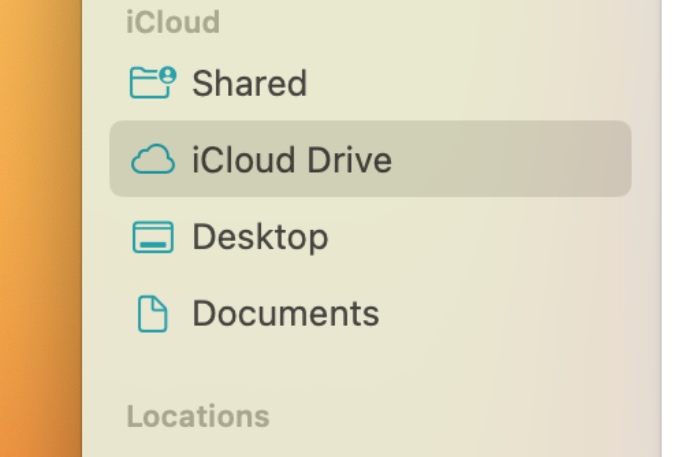The image size is (700, 457).
Task: Open Shared from the iCloud sidebar section
Action: (249, 83)
